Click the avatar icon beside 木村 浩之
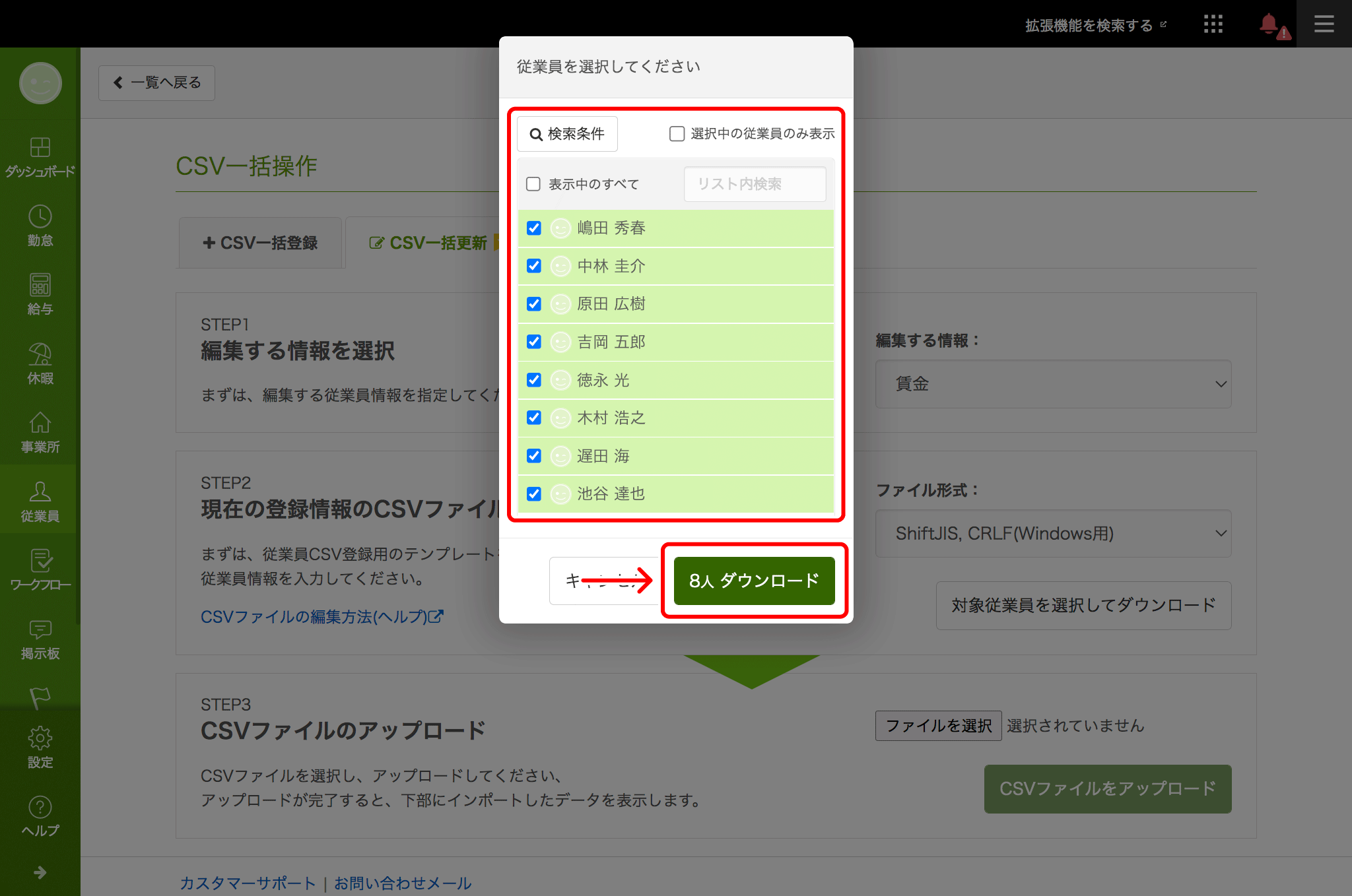1352x896 pixels. click(560, 418)
